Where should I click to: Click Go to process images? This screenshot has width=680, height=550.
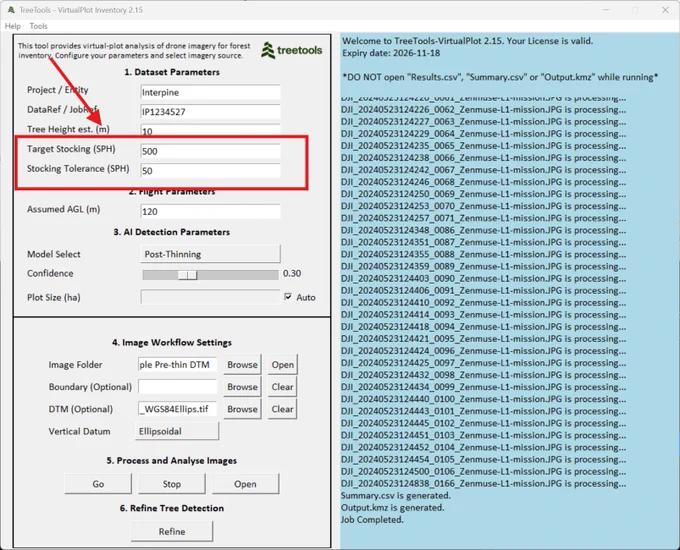tap(98, 484)
